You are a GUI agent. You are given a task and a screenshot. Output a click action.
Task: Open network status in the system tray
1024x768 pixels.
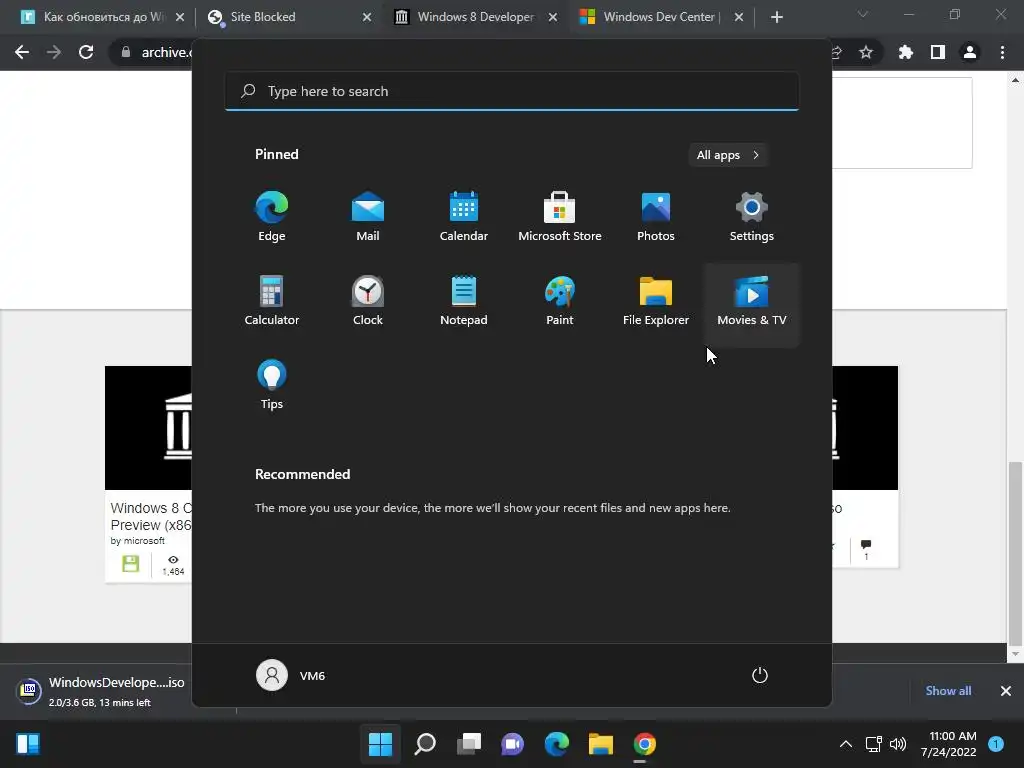(x=873, y=744)
